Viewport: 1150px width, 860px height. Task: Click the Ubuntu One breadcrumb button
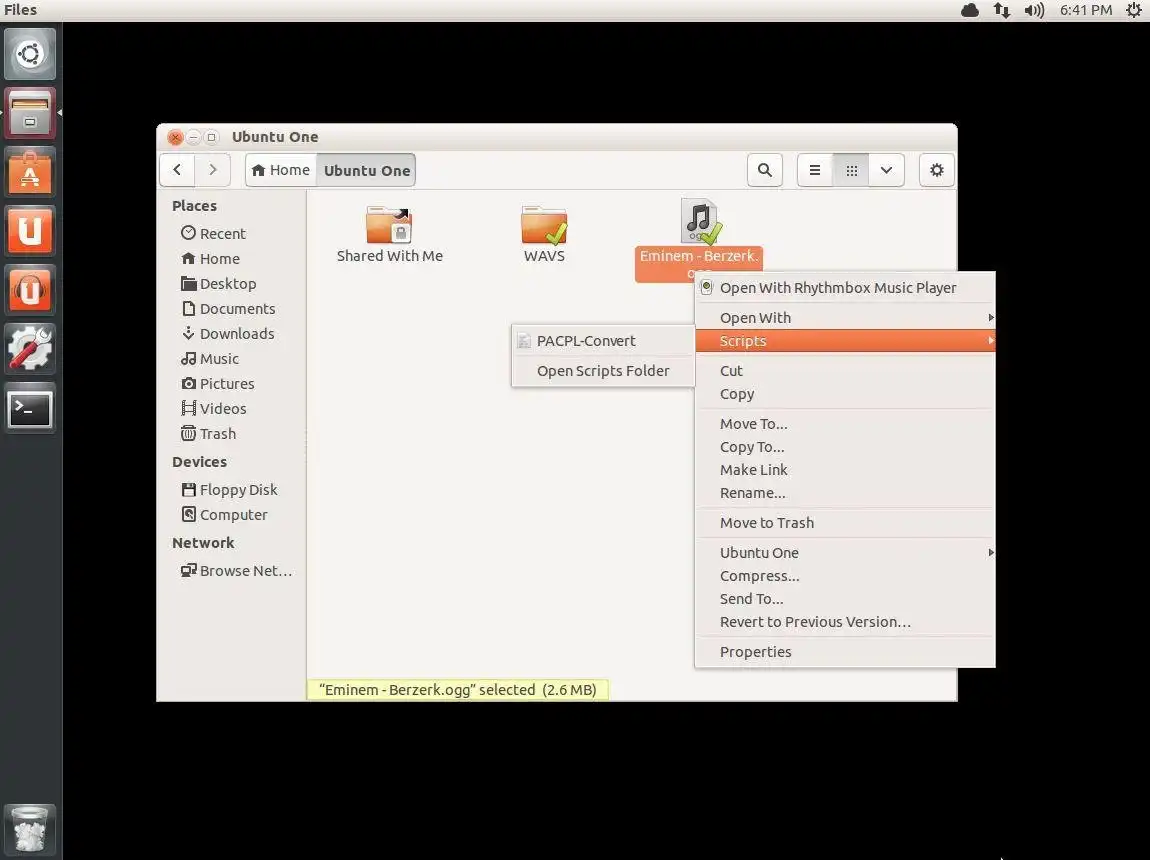367,170
